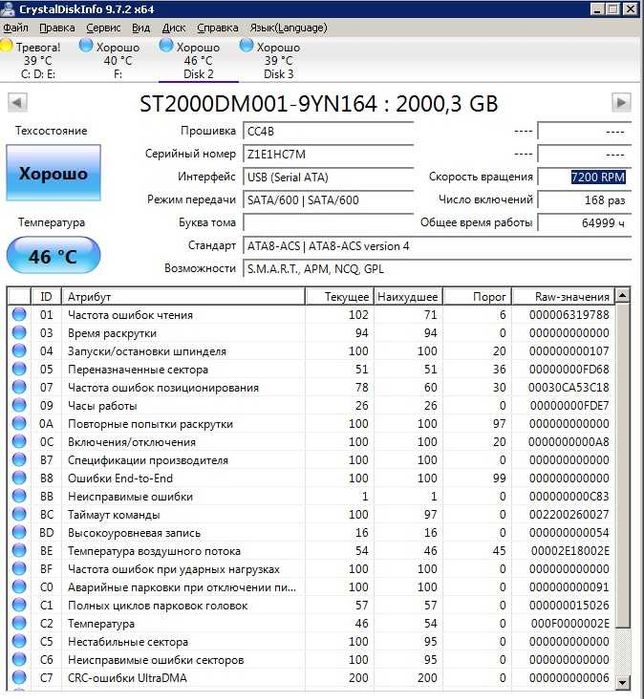644x699 pixels.
Task: Click the scroll up arrow of attribute list
Action: coord(623,295)
